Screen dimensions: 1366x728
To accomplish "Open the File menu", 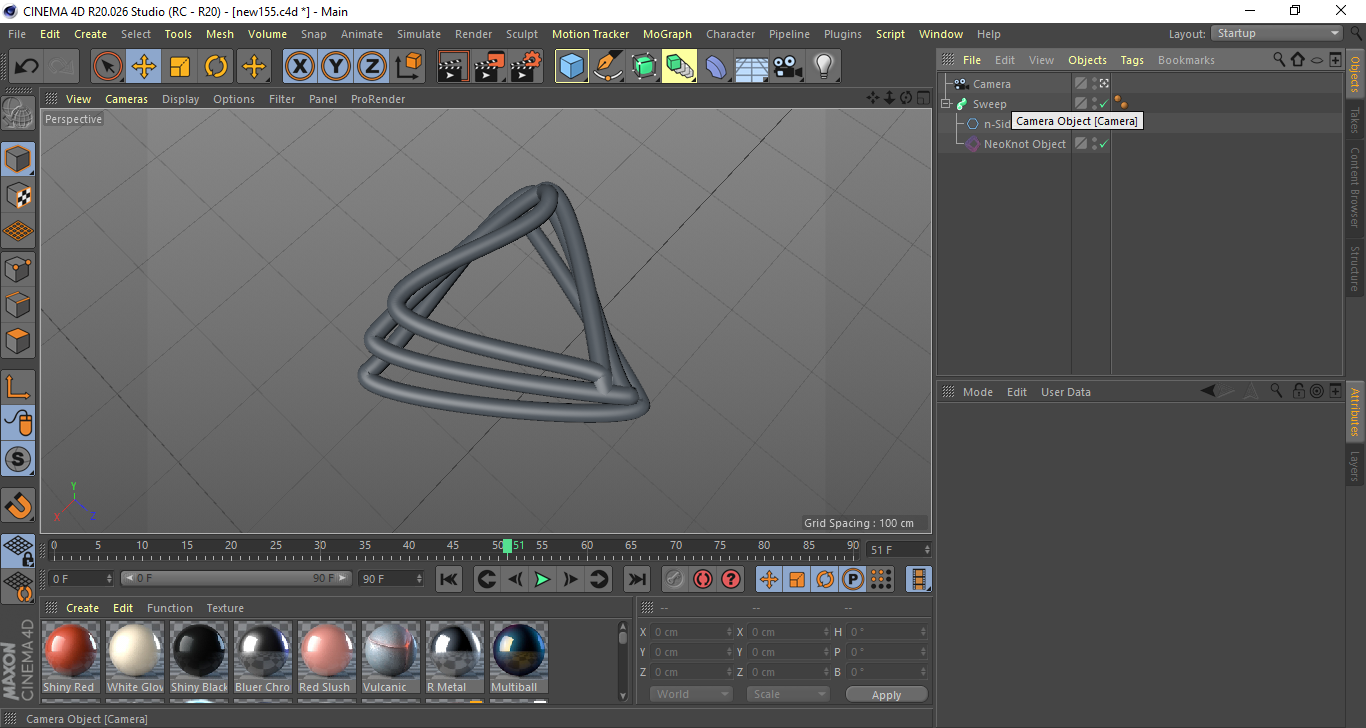I will pyautogui.click(x=17, y=34).
